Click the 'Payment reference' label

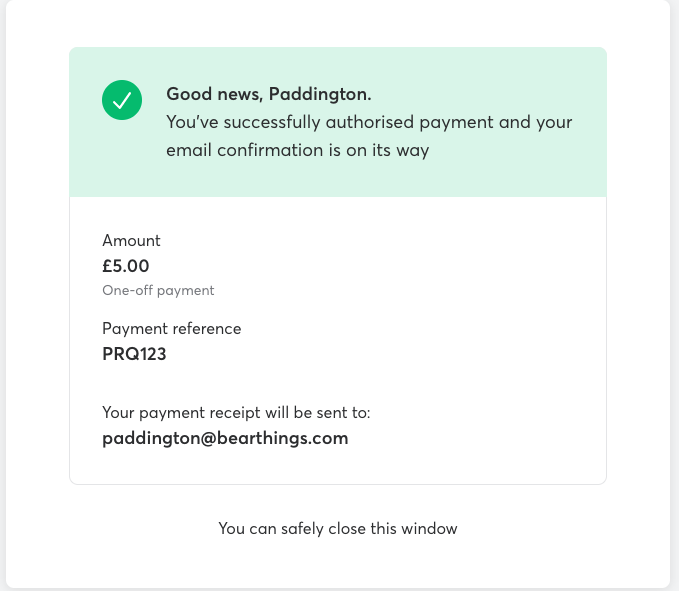click(171, 329)
